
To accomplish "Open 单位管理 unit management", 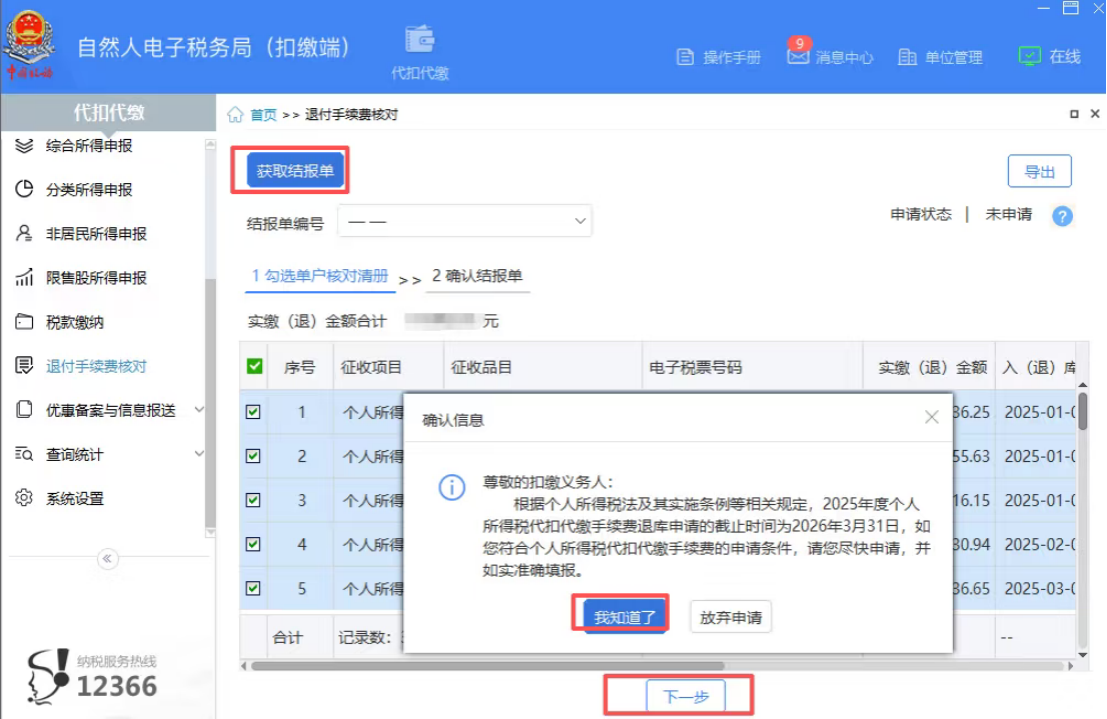I will (x=941, y=57).
